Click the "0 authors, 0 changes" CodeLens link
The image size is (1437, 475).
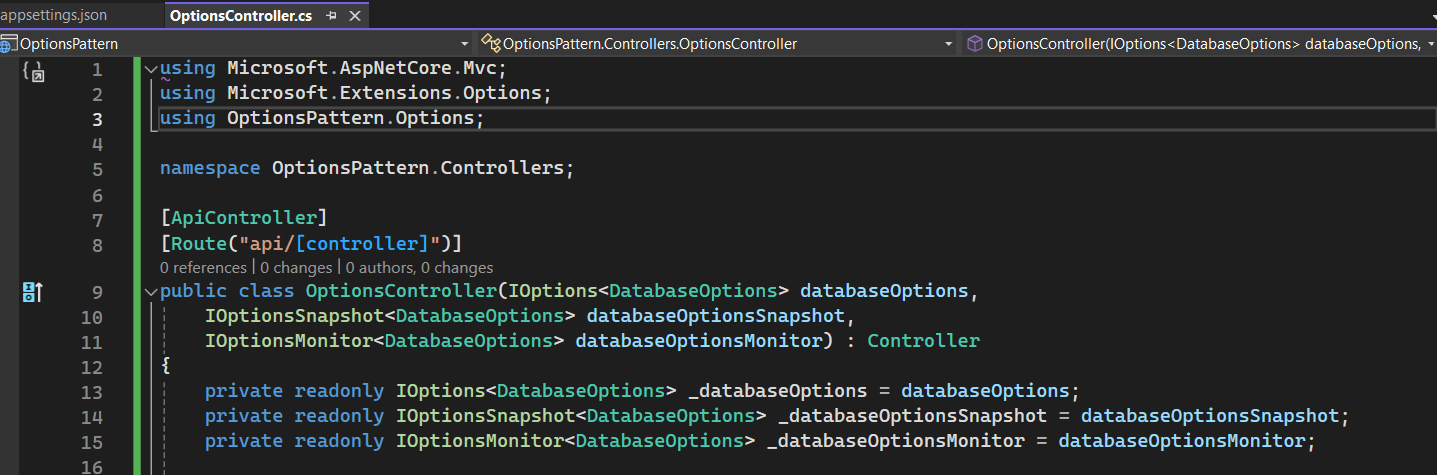419,267
